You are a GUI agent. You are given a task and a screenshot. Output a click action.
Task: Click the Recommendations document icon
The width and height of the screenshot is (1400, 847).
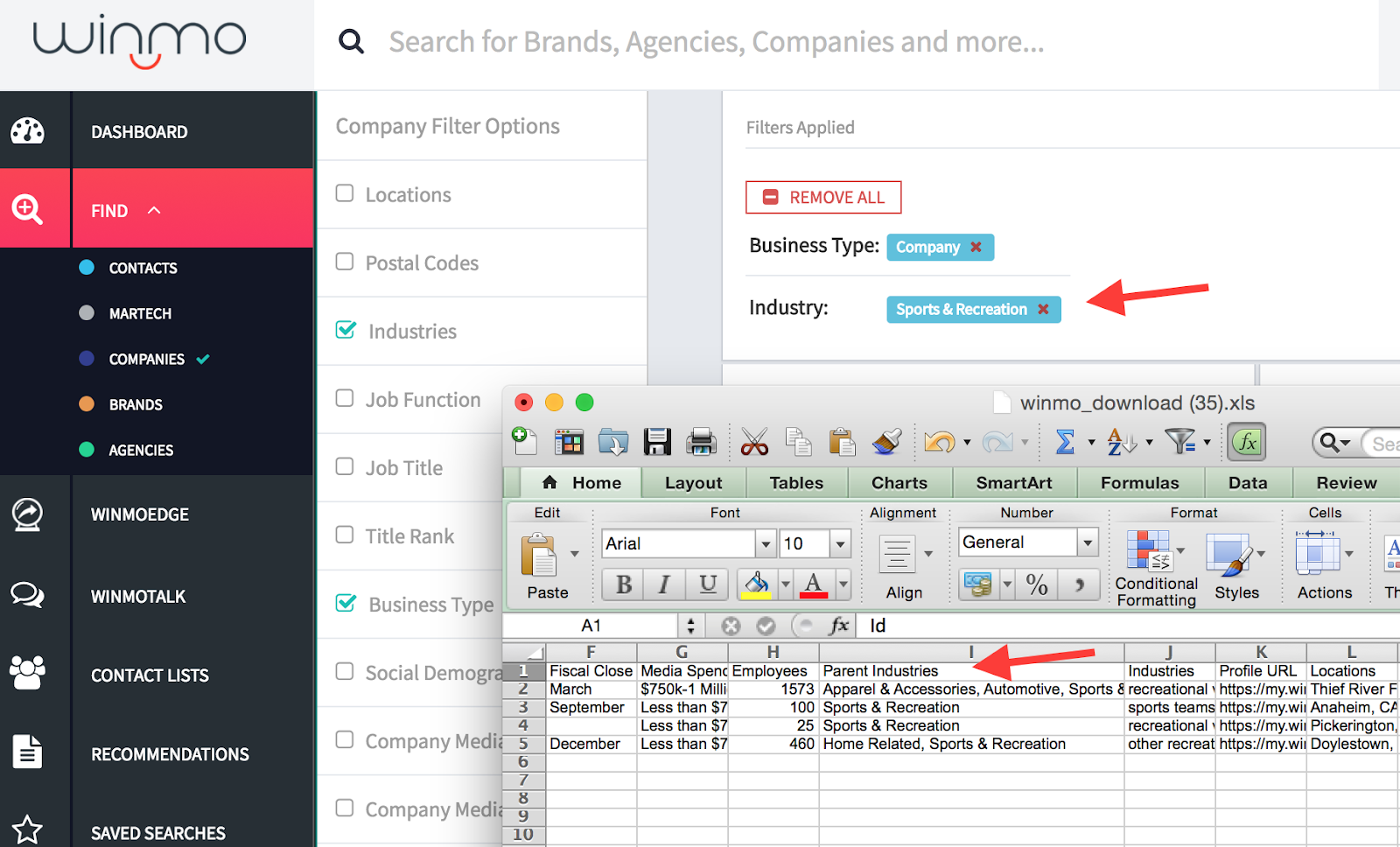(27, 752)
